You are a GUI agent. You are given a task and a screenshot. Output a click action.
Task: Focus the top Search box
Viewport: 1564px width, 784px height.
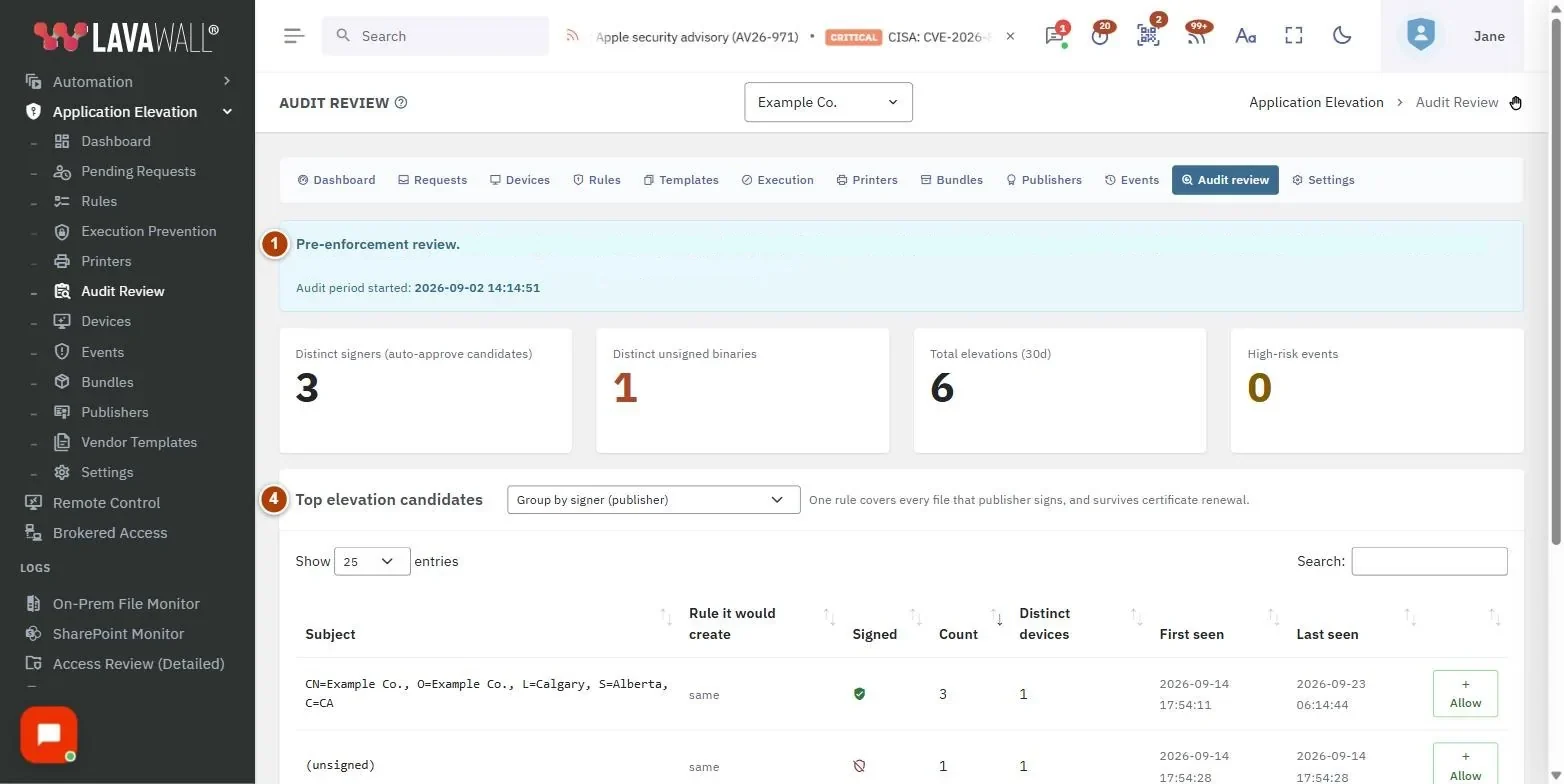point(435,36)
